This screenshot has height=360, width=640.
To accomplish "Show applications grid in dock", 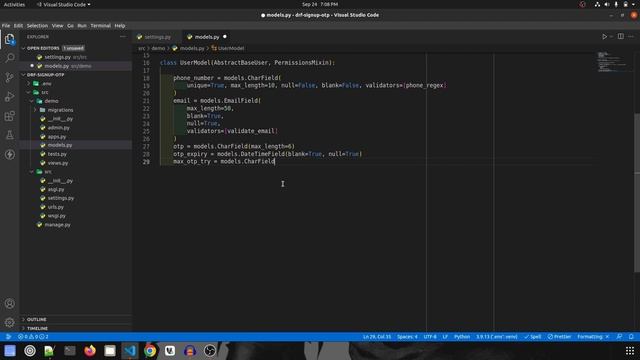I will (x=630, y=351).
